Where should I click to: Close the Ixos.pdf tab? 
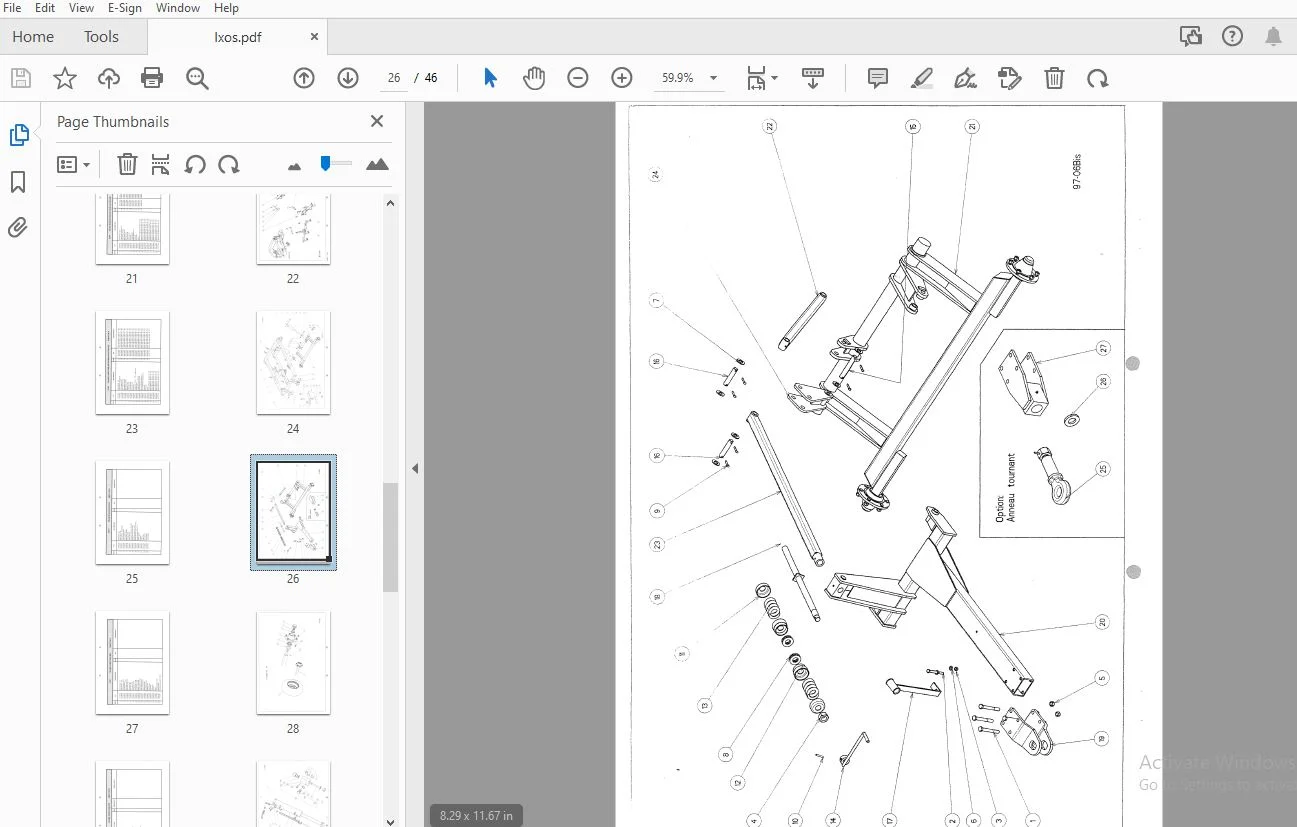(x=314, y=37)
